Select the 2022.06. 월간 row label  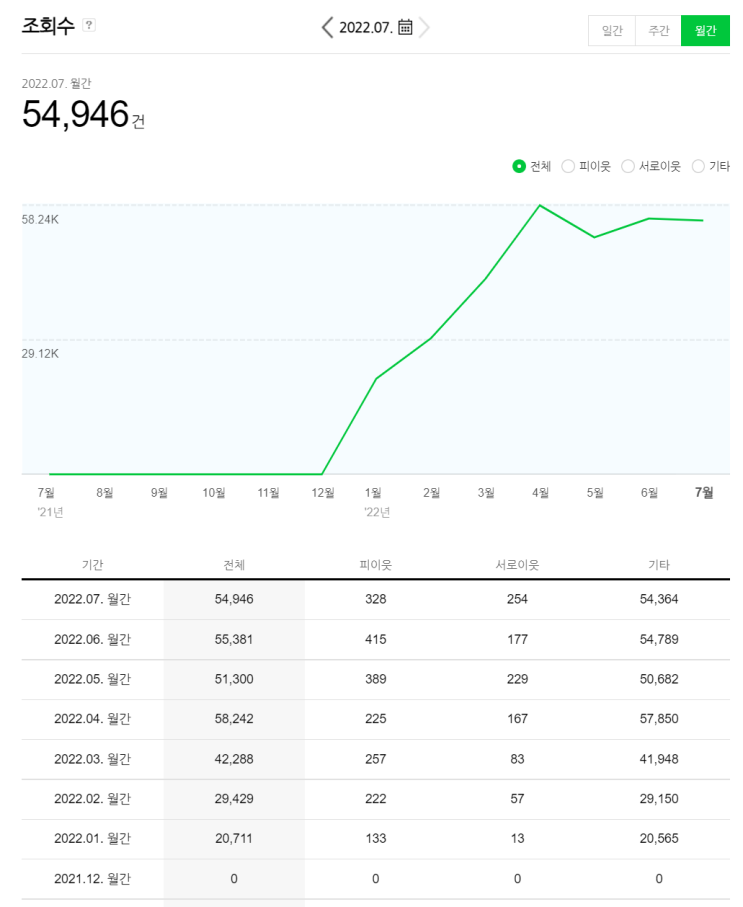coord(93,639)
